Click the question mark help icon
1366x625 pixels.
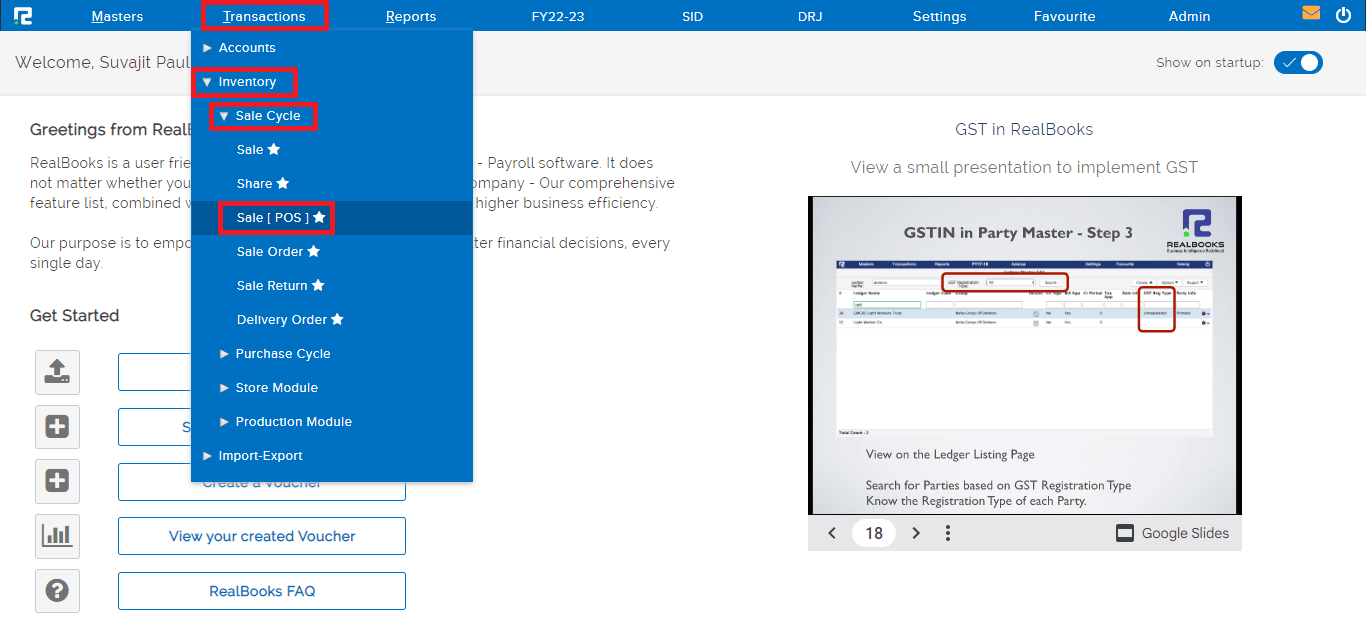pyautogui.click(x=57, y=591)
